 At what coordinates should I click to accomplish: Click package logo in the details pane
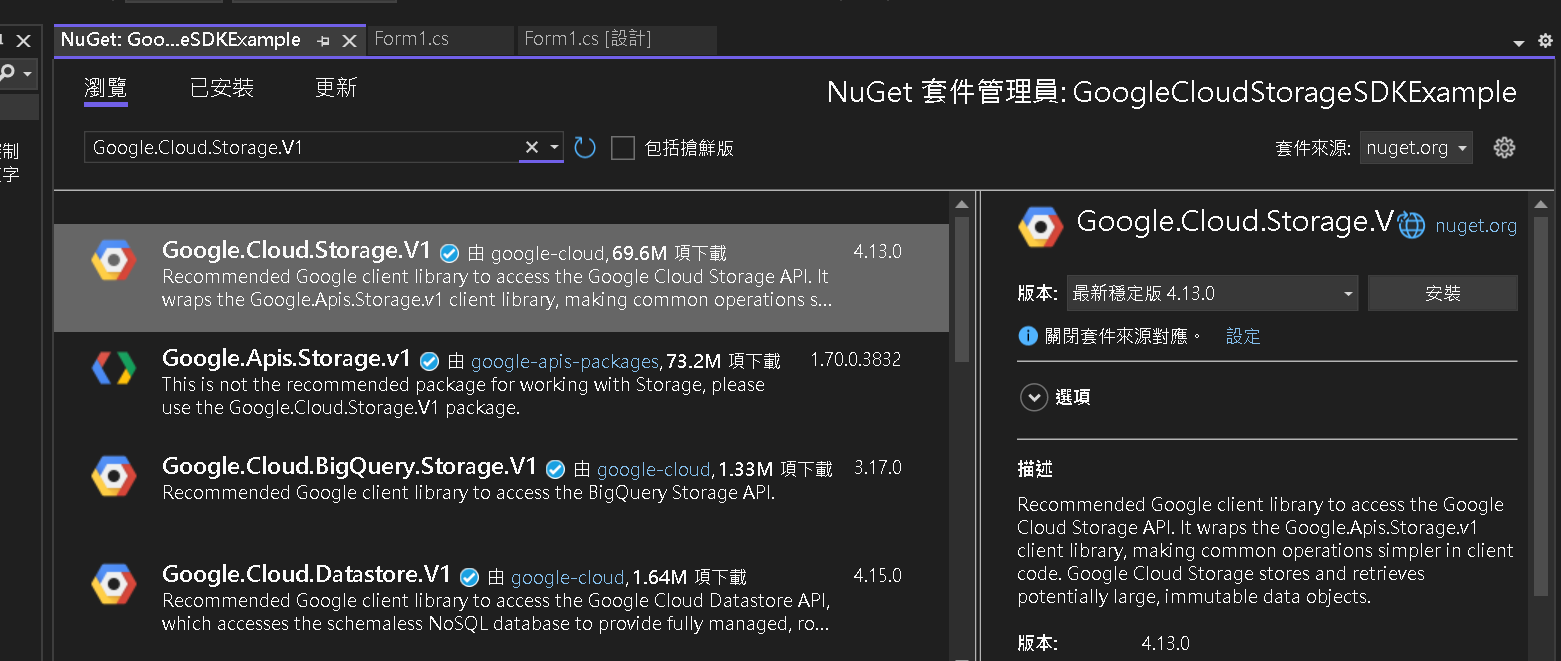click(x=1040, y=226)
